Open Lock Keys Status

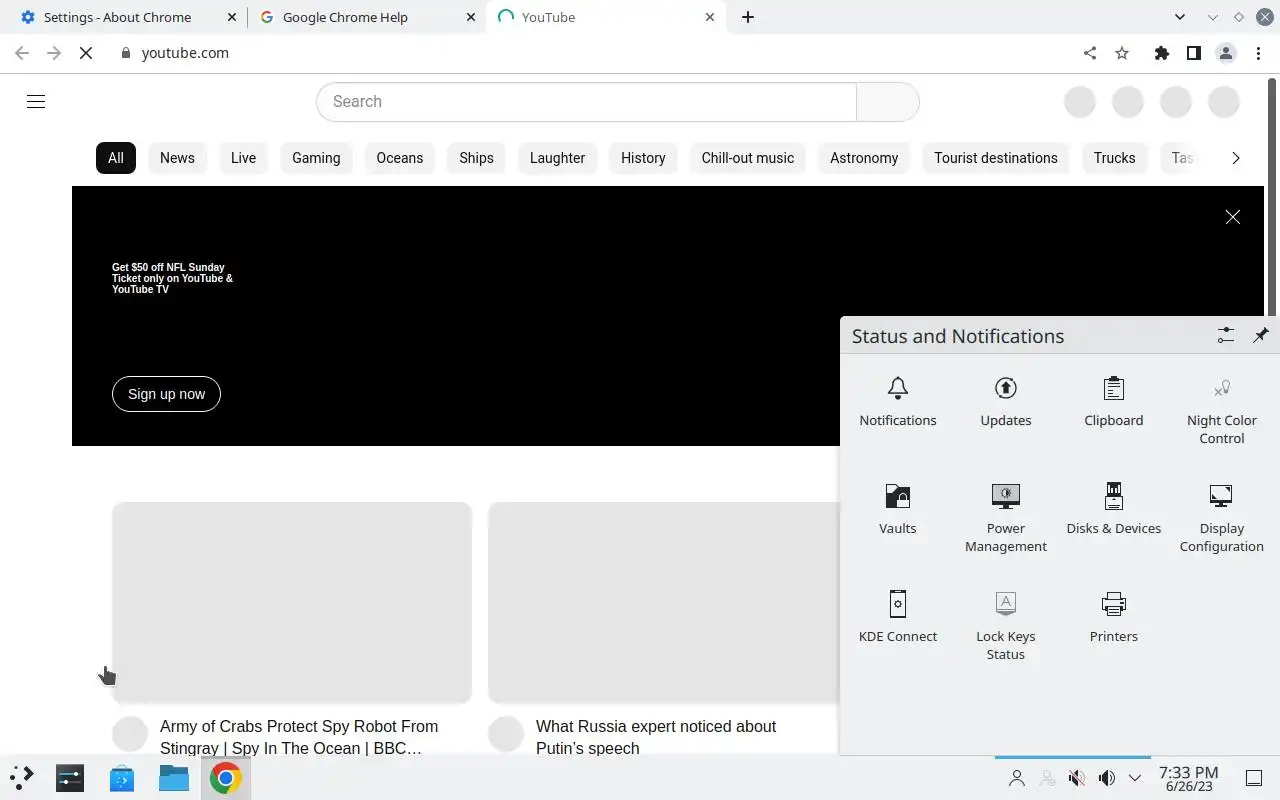pos(1005,627)
